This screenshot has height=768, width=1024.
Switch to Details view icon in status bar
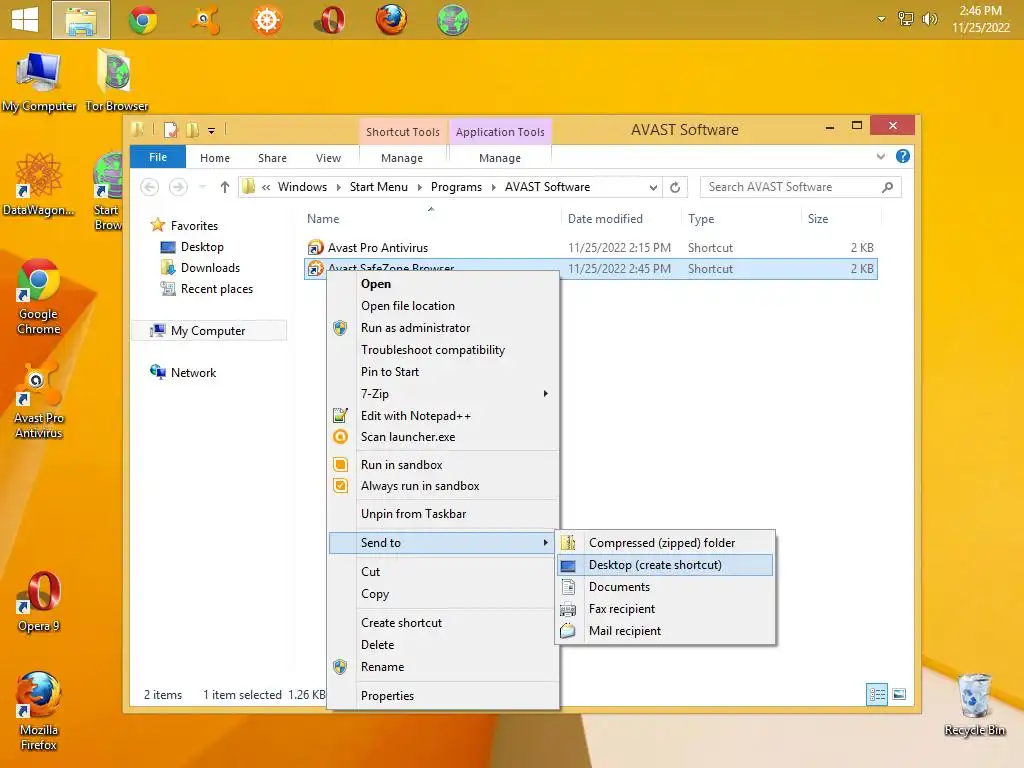click(876, 694)
